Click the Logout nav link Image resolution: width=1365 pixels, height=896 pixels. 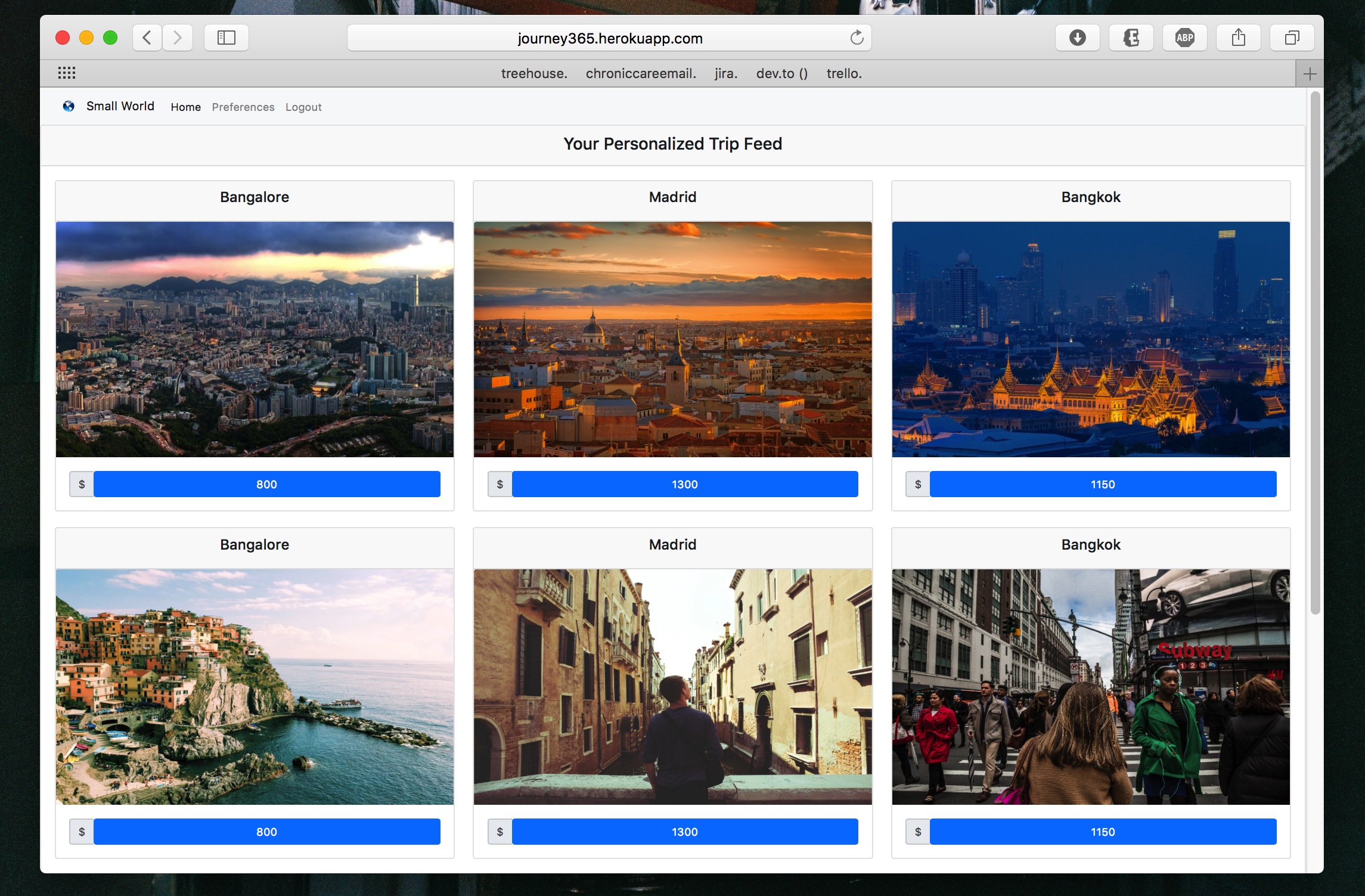pos(303,107)
